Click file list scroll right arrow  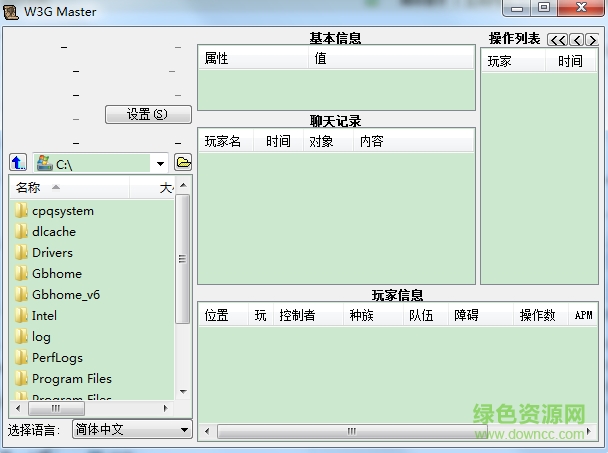click(x=166, y=408)
